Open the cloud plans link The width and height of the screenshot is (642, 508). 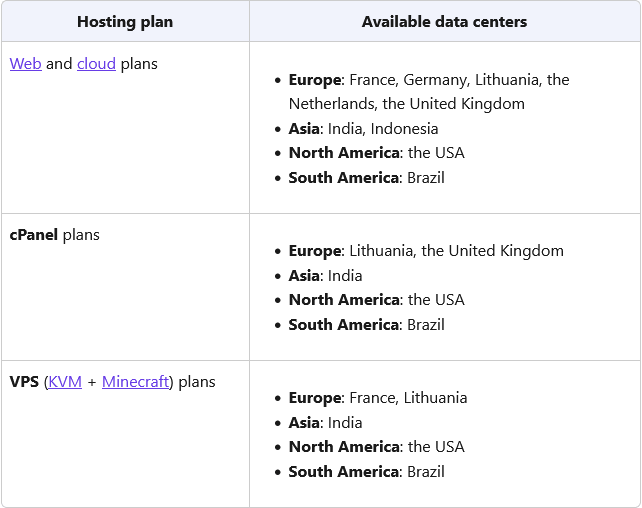(x=96, y=64)
